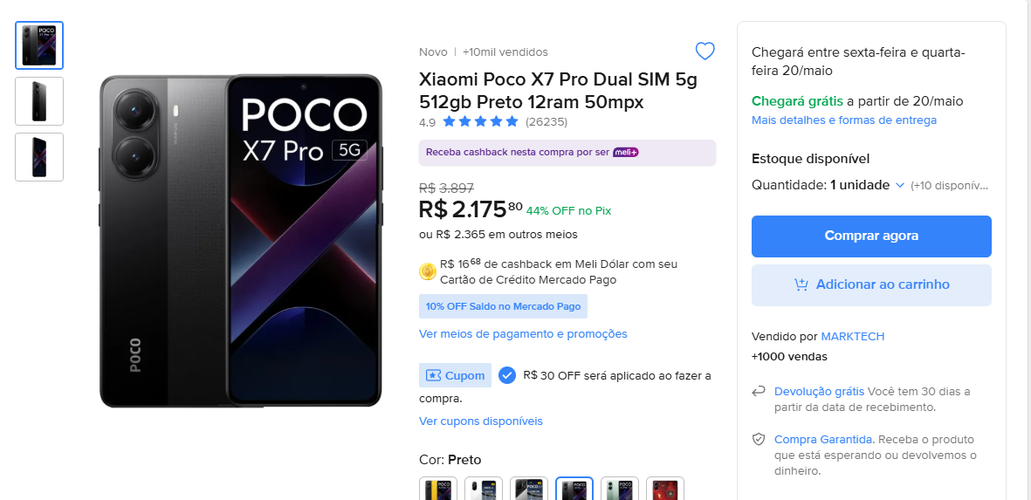Toggle the blue coupon applied checkmark

[507, 375]
